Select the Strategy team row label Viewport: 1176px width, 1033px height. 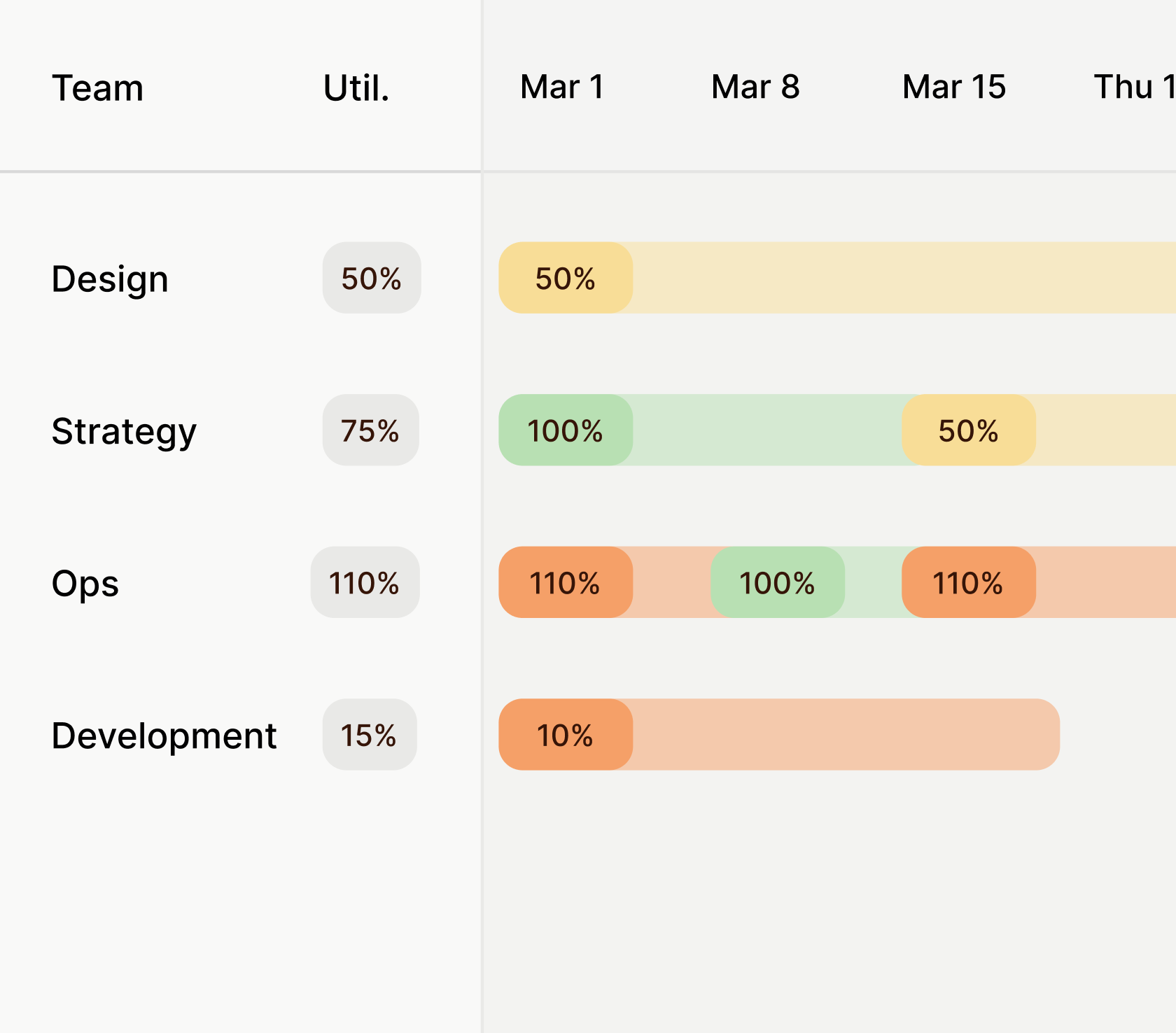(x=124, y=430)
